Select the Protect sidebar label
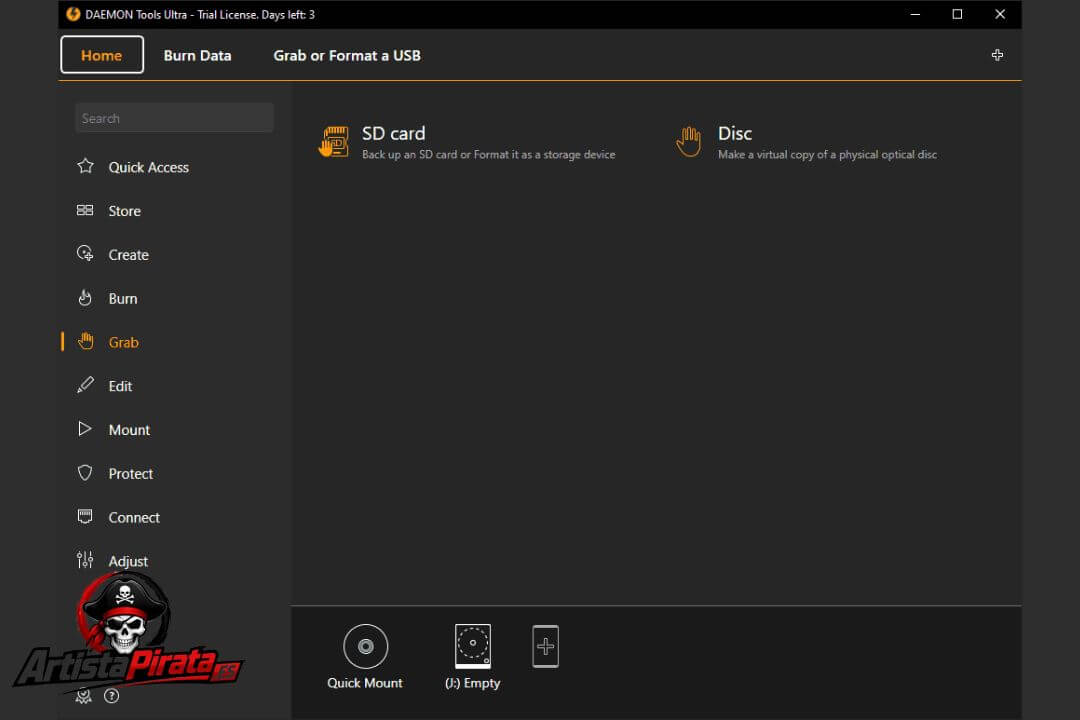Image resolution: width=1080 pixels, height=720 pixels. [130, 474]
